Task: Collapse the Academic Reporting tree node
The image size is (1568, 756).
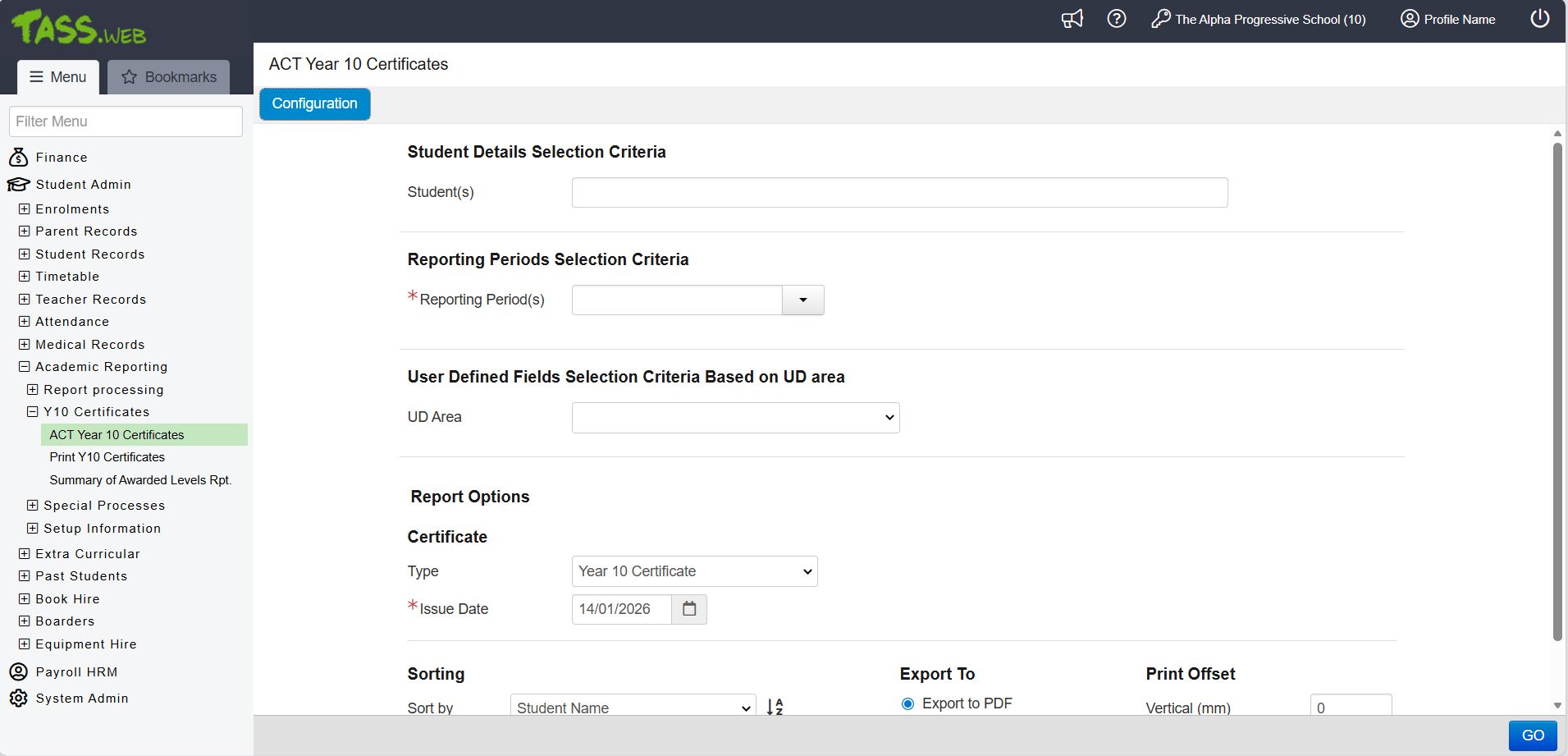Action: click(x=25, y=367)
